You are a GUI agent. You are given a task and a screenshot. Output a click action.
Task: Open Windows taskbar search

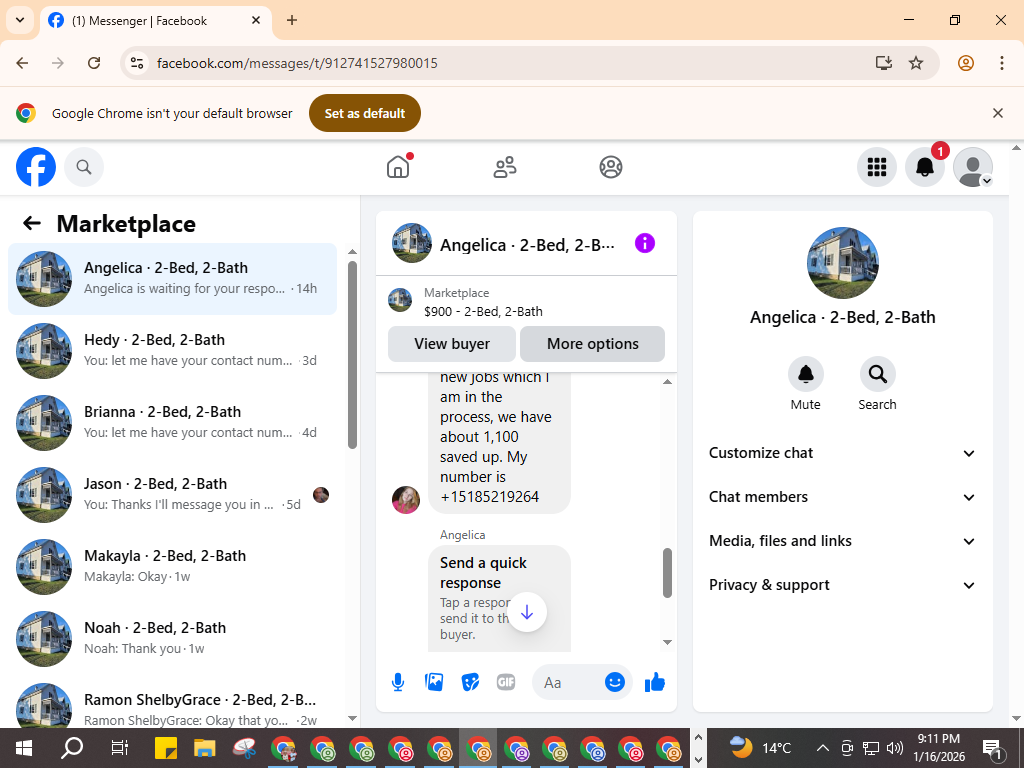point(72,748)
